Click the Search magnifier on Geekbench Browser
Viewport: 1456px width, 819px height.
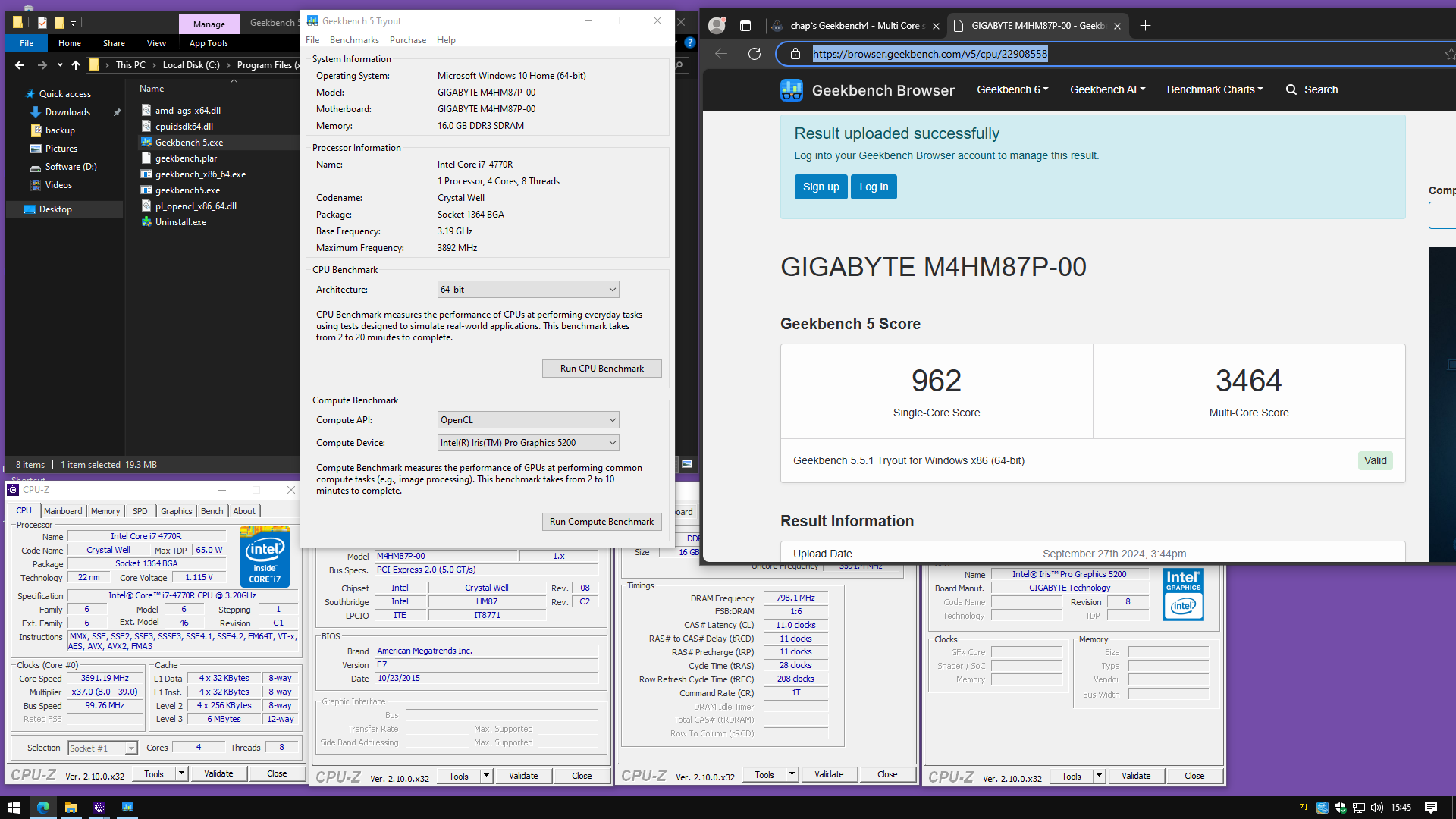click(x=1291, y=89)
